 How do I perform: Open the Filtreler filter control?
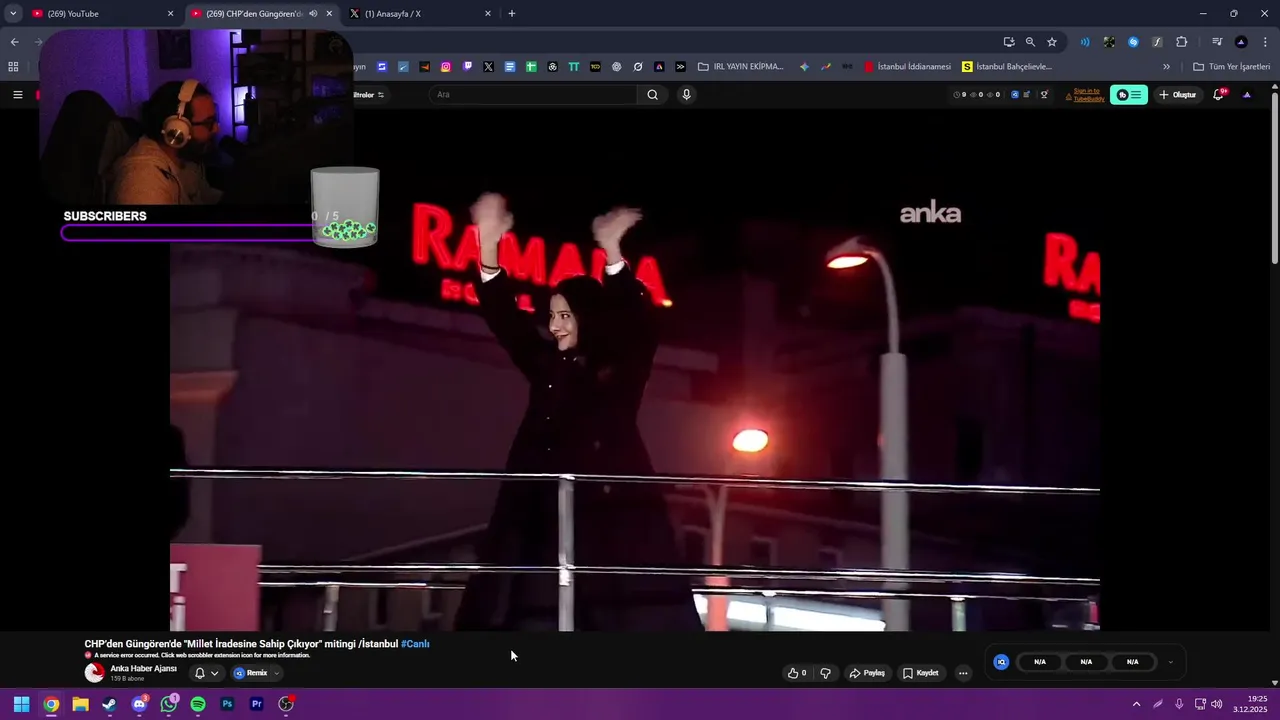pos(369,95)
